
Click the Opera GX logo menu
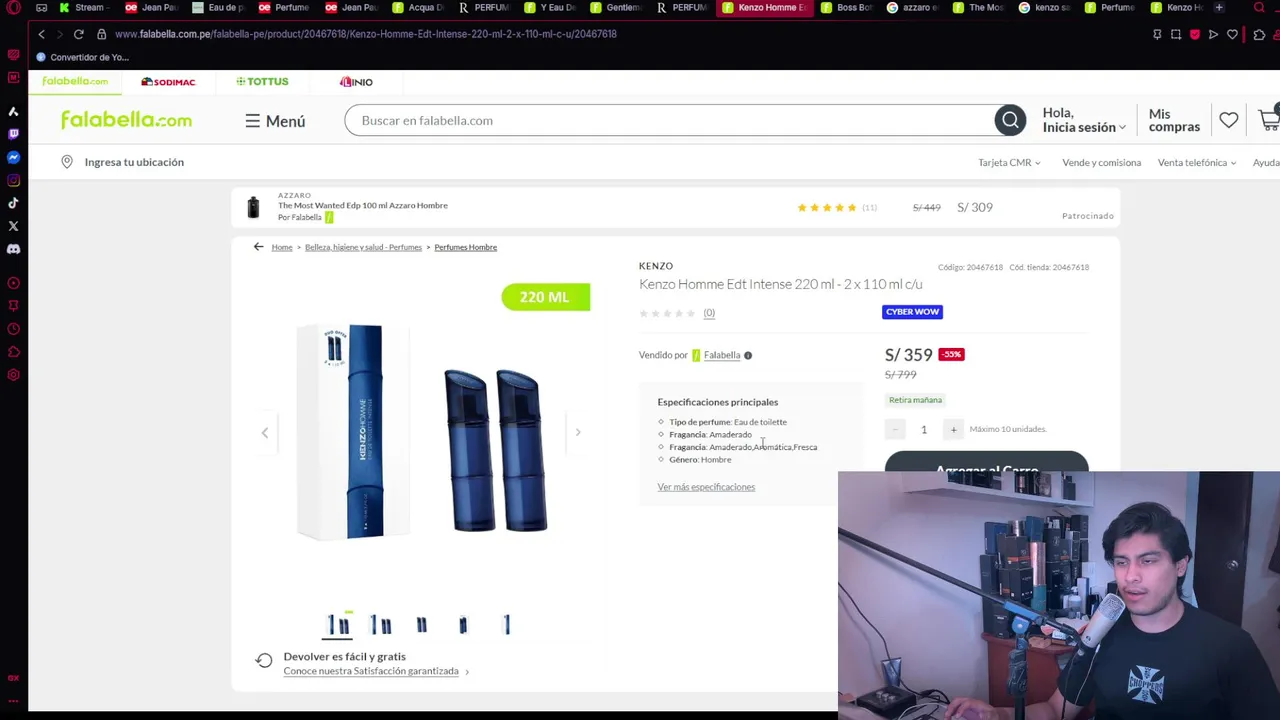tap(13, 8)
